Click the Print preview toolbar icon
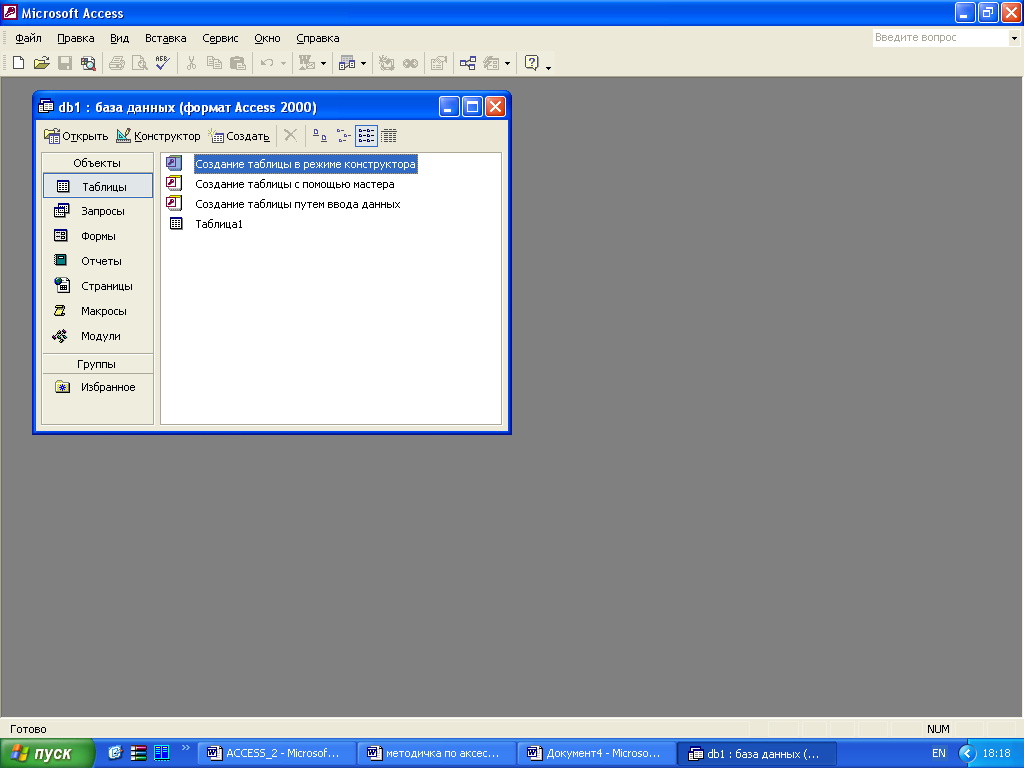Image resolution: width=1024 pixels, height=768 pixels. pos(139,63)
